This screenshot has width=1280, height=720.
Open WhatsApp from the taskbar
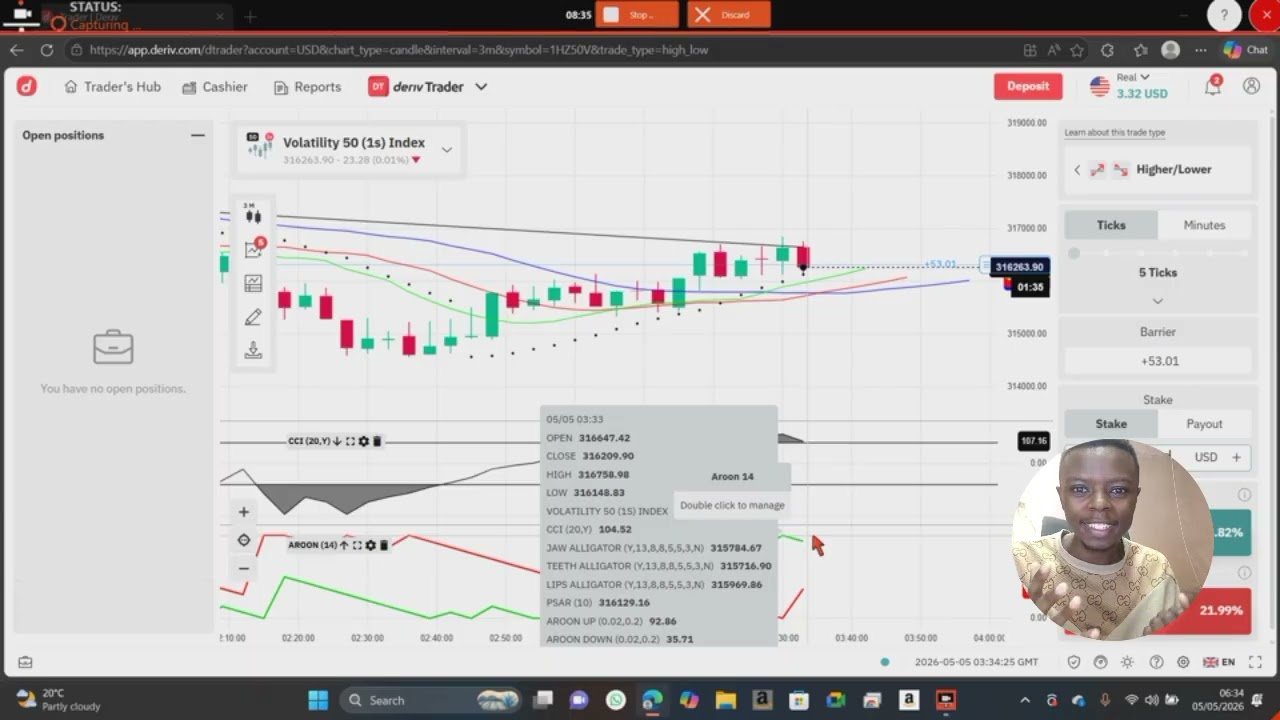pos(615,699)
